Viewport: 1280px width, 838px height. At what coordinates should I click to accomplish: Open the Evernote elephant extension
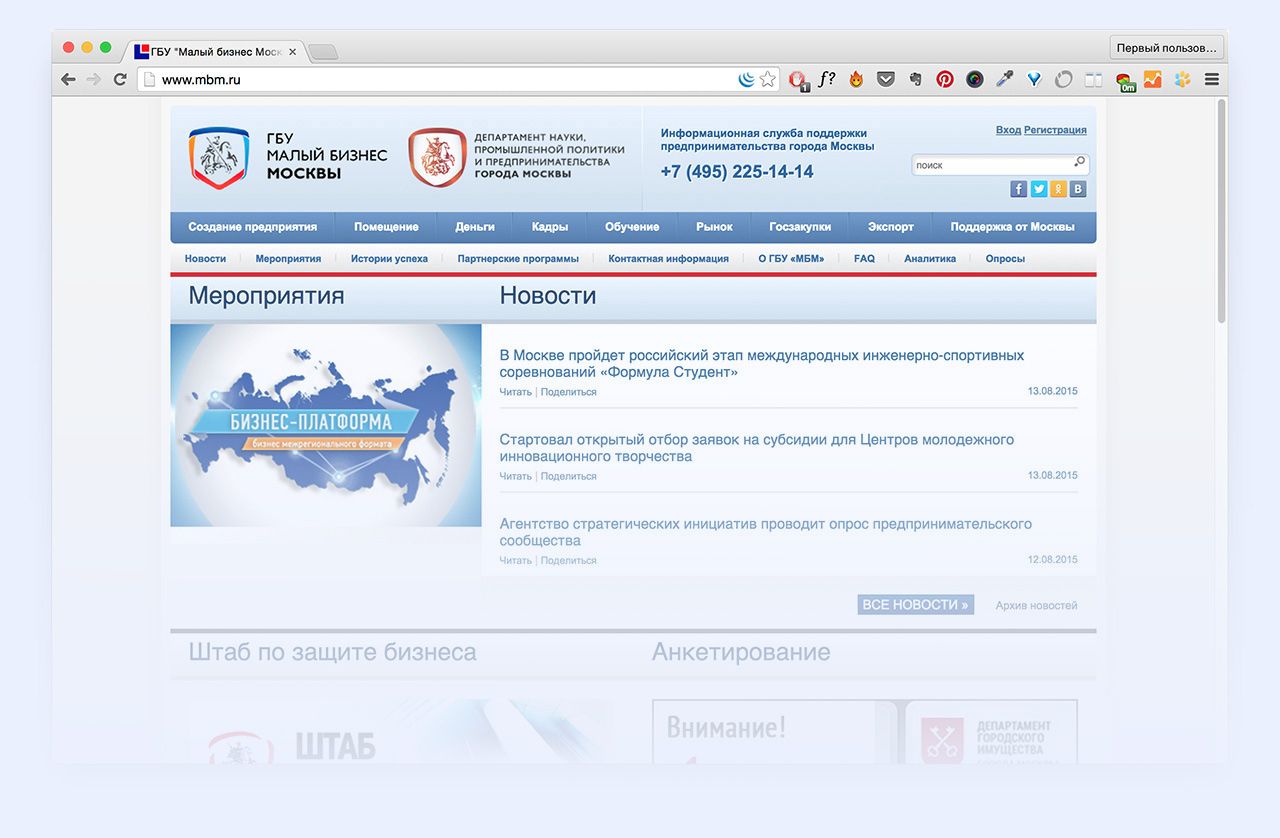tap(915, 79)
